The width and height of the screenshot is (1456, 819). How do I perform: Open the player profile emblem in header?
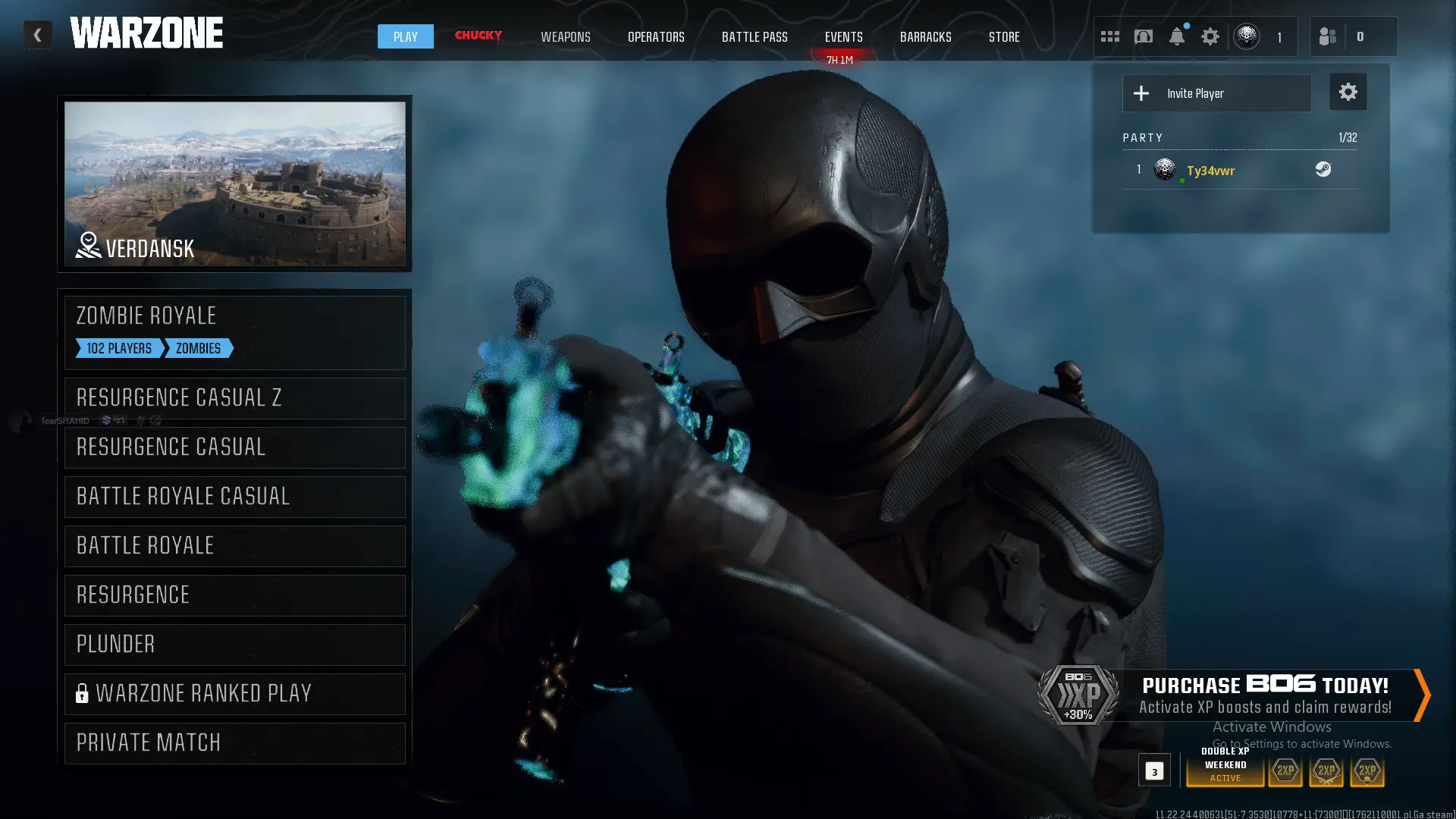pos(1247,36)
